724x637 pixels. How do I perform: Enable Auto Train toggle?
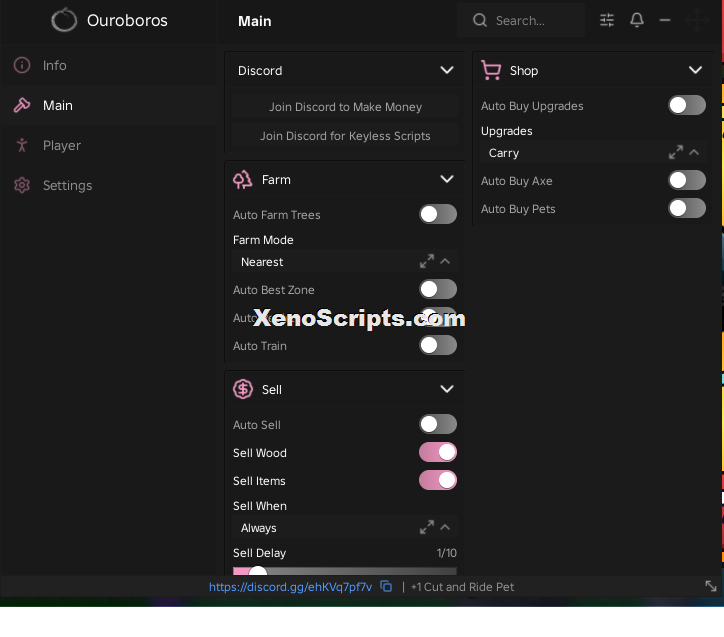pyautogui.click(x=438, y=345)
